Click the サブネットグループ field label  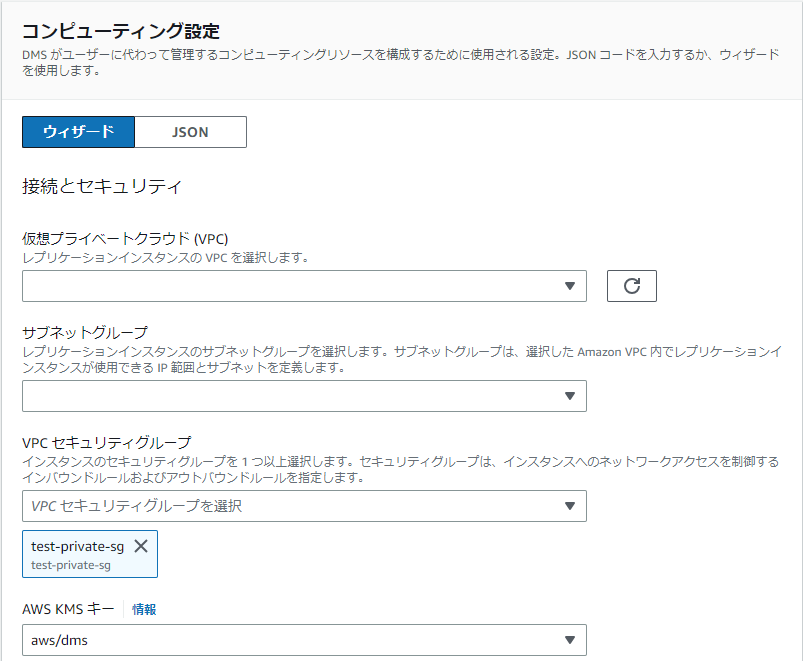(85, 333)
